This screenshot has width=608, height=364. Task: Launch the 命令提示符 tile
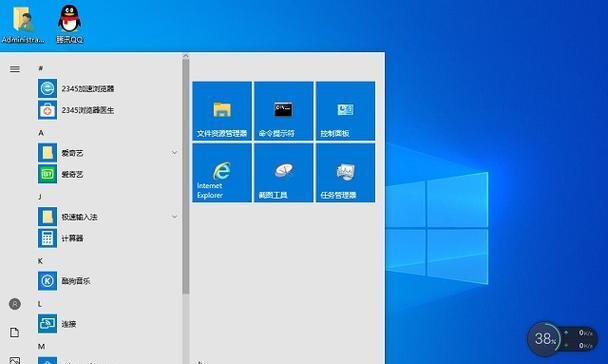(283, 111)
